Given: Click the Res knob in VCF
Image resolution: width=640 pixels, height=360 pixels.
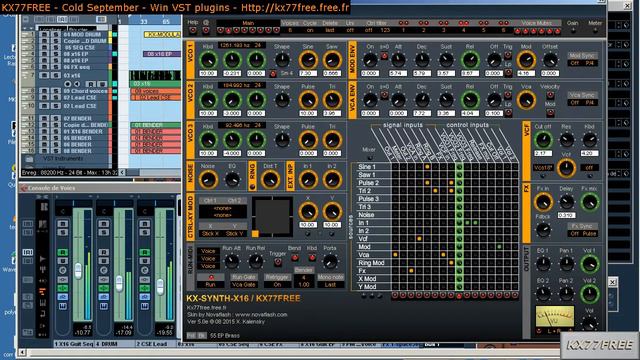Looking at the screenshot, I should [566, 140].
